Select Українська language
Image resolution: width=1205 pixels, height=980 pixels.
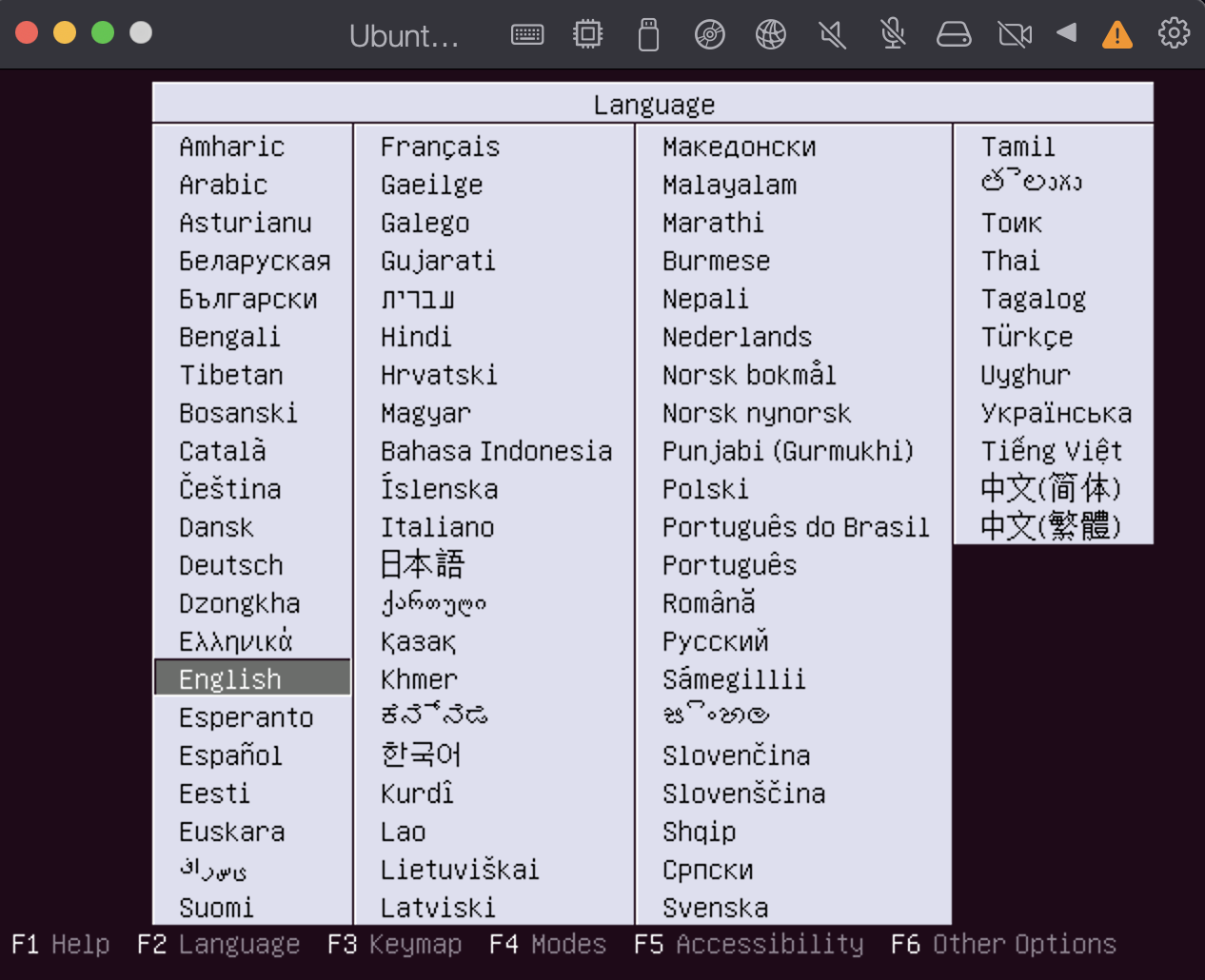1057,413
